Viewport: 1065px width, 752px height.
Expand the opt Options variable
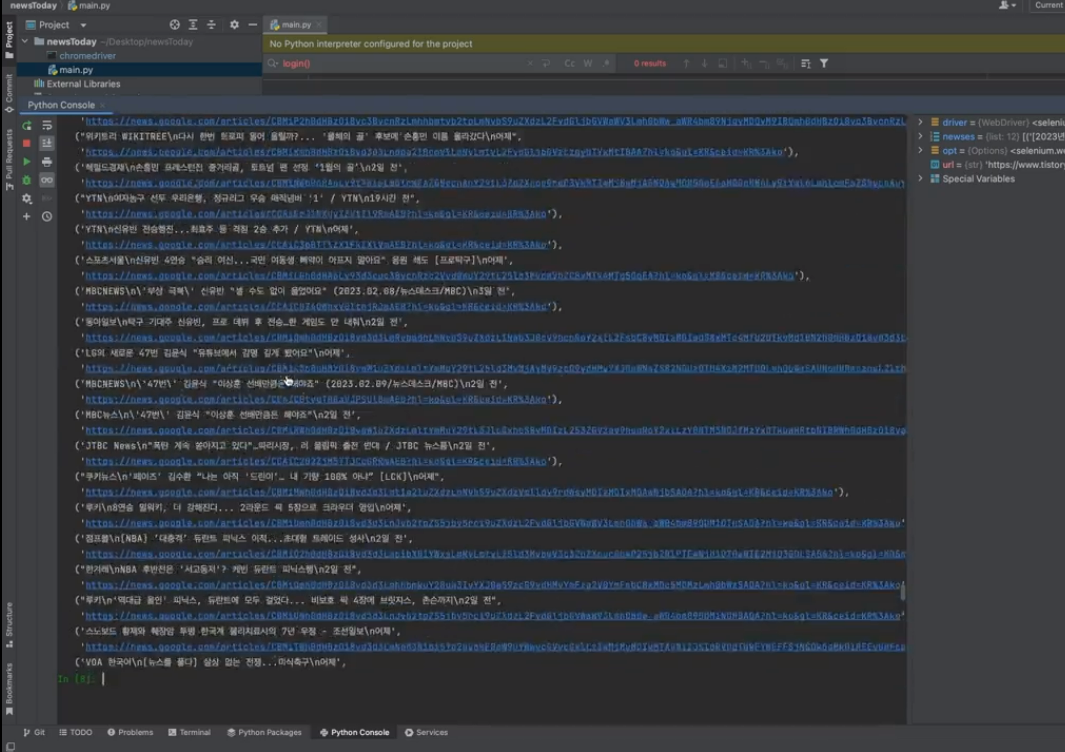tap(920, 150)
